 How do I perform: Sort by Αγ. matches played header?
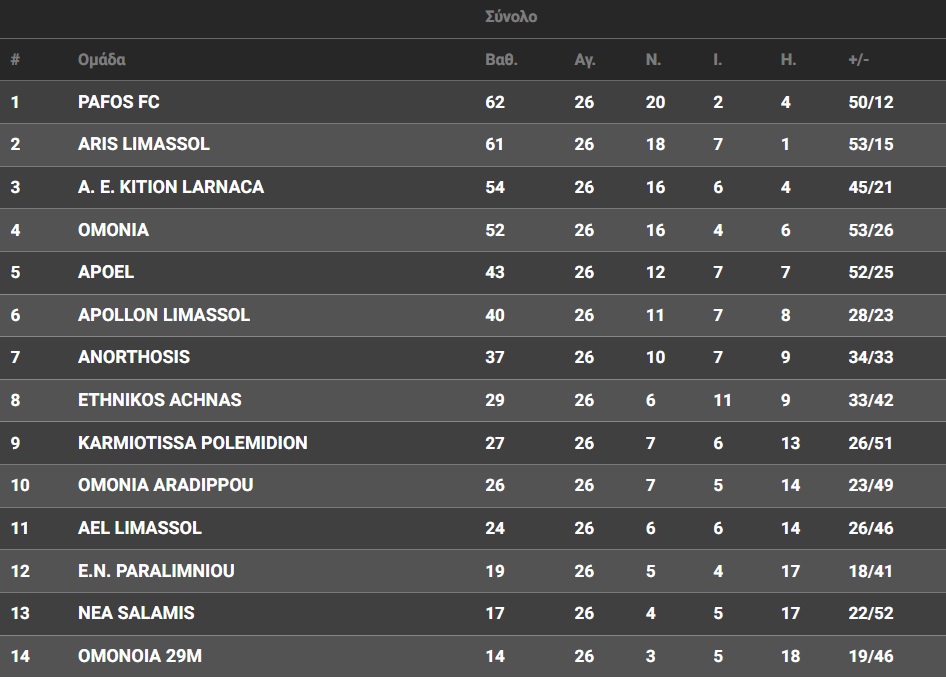tap(585, 60)
